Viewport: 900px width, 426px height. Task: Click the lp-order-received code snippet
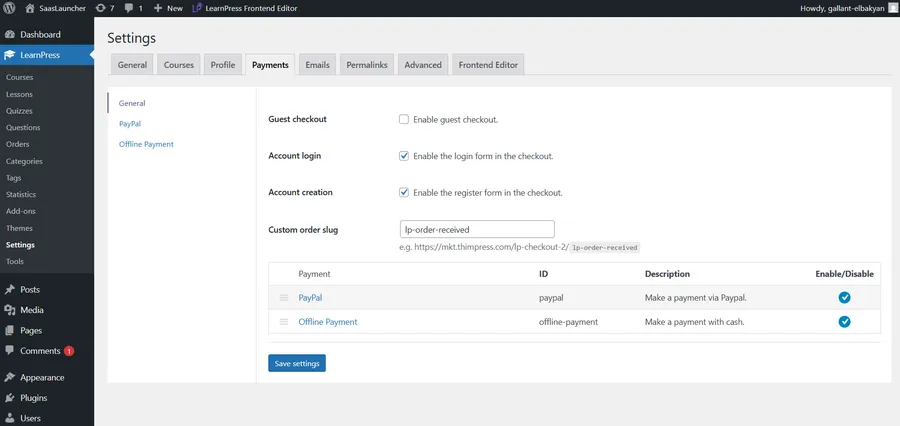point(604,247)
